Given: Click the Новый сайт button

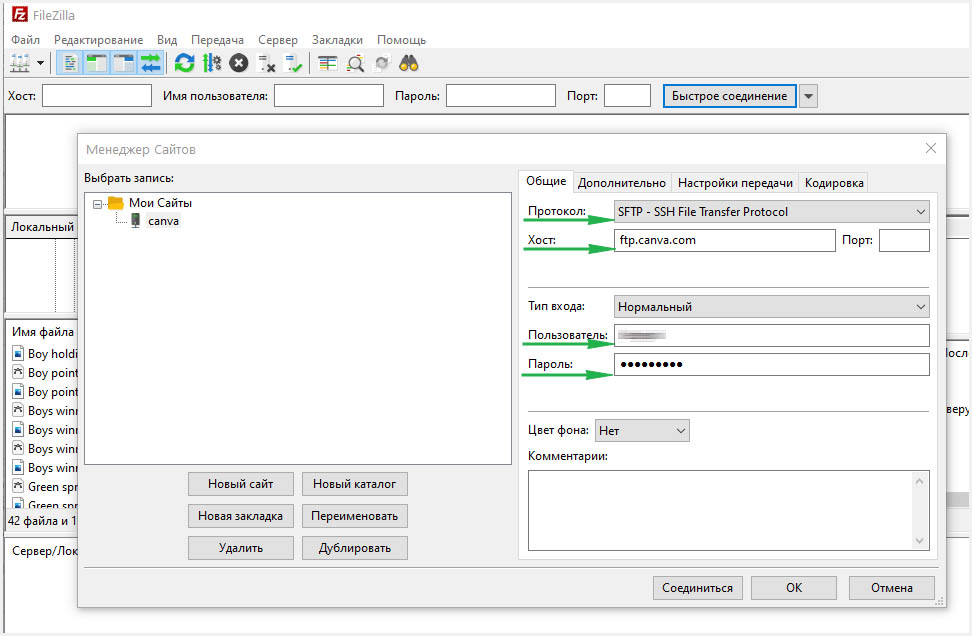Looking at the screenshot, I should (240, 484).
